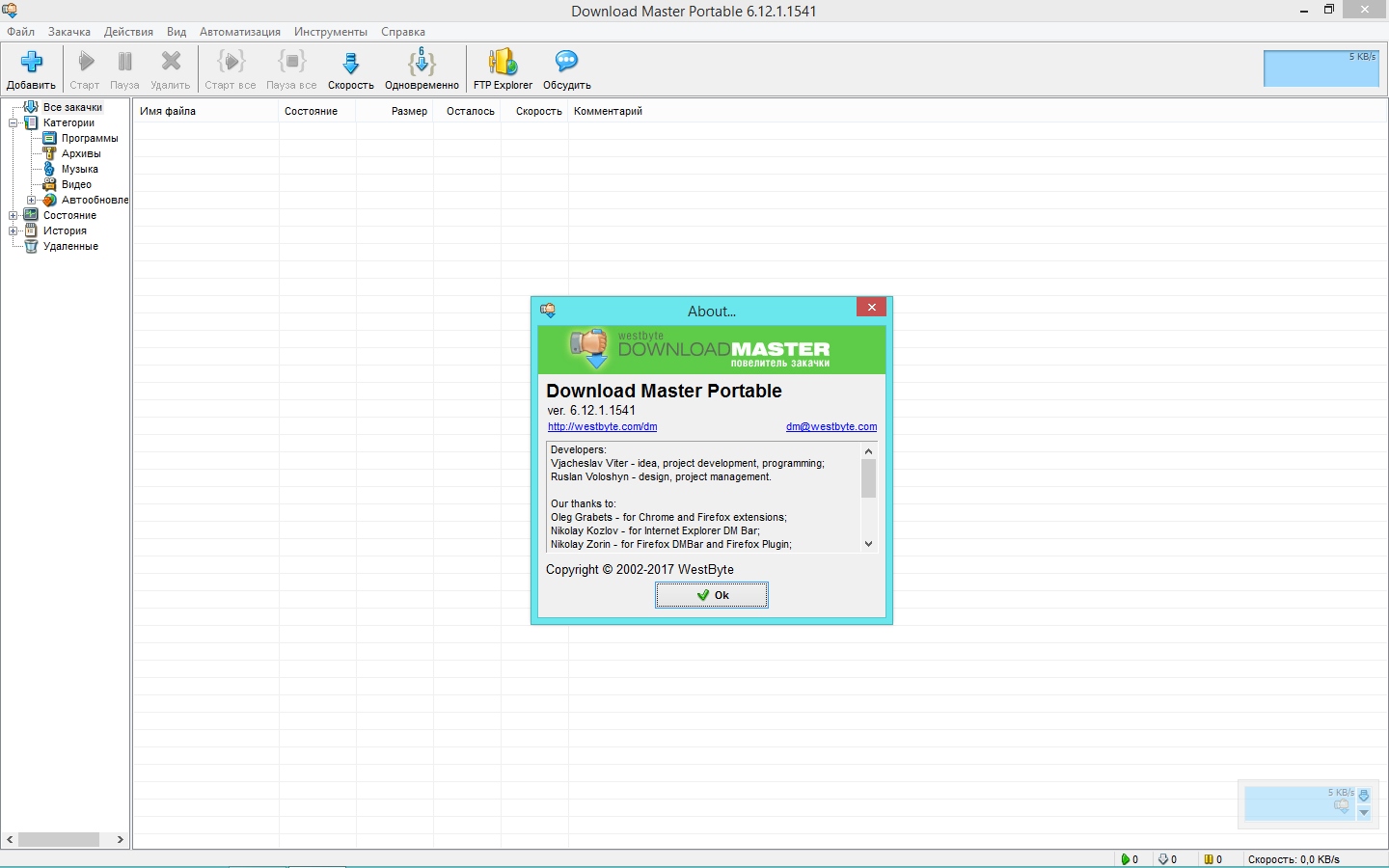Click the yellow paused downloads status icon

click(1208, 859)
